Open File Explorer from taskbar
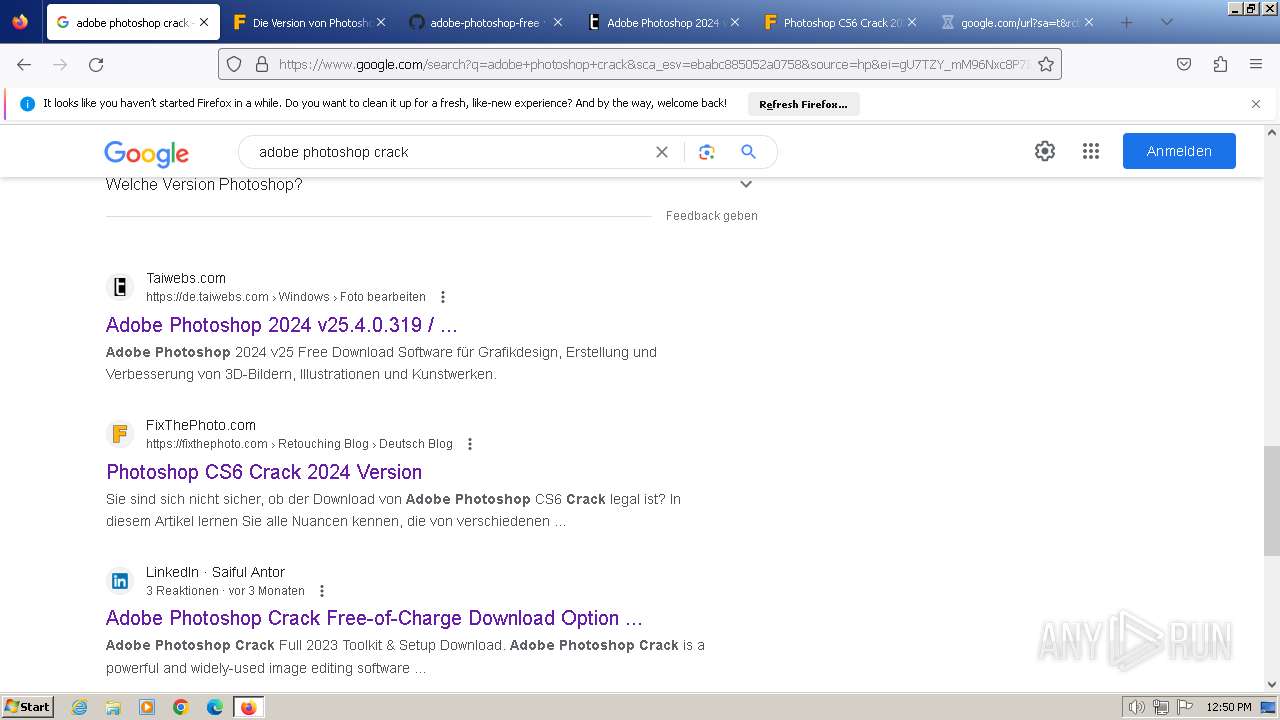 pyautogui.click(x=113, y=707)
